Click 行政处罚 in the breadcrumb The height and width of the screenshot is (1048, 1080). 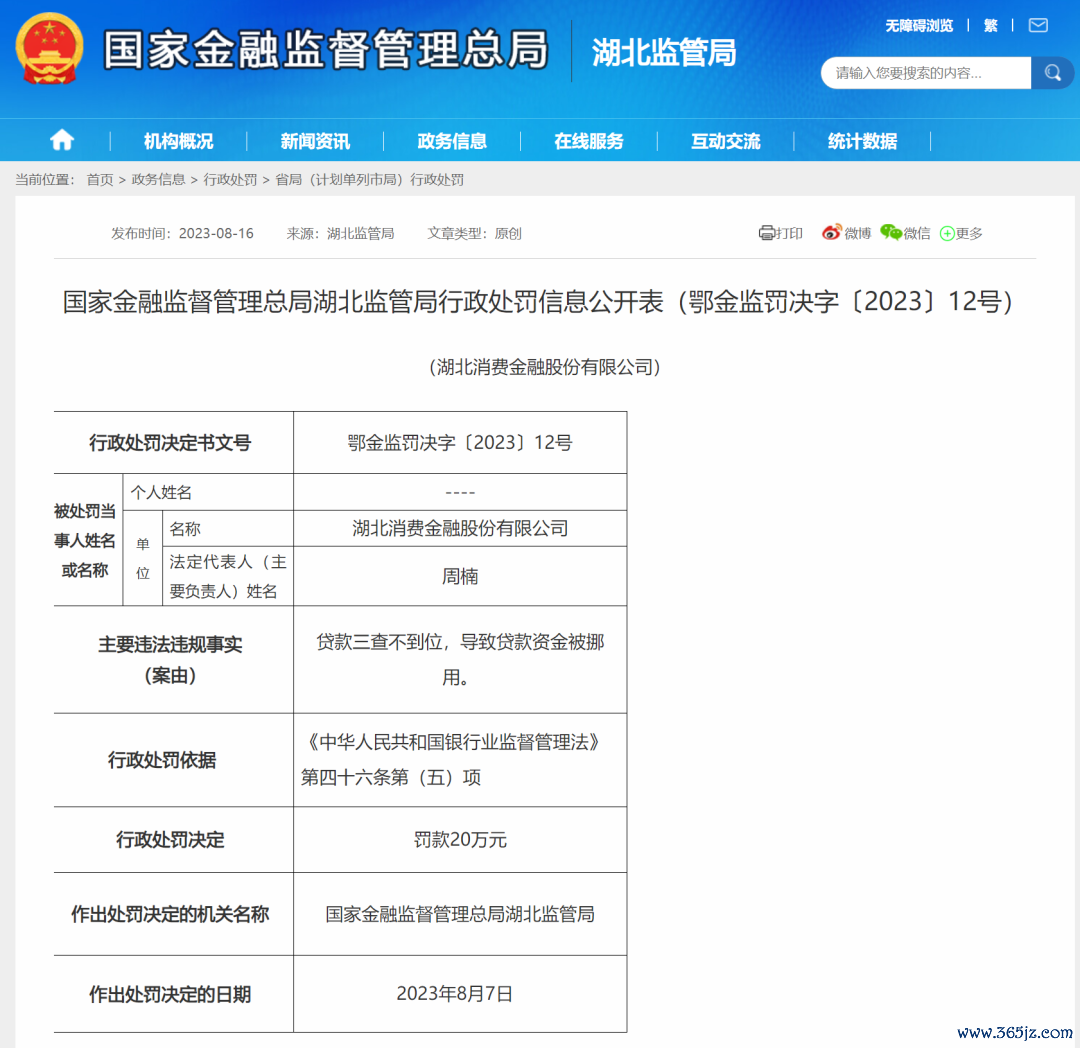(230, 180)
